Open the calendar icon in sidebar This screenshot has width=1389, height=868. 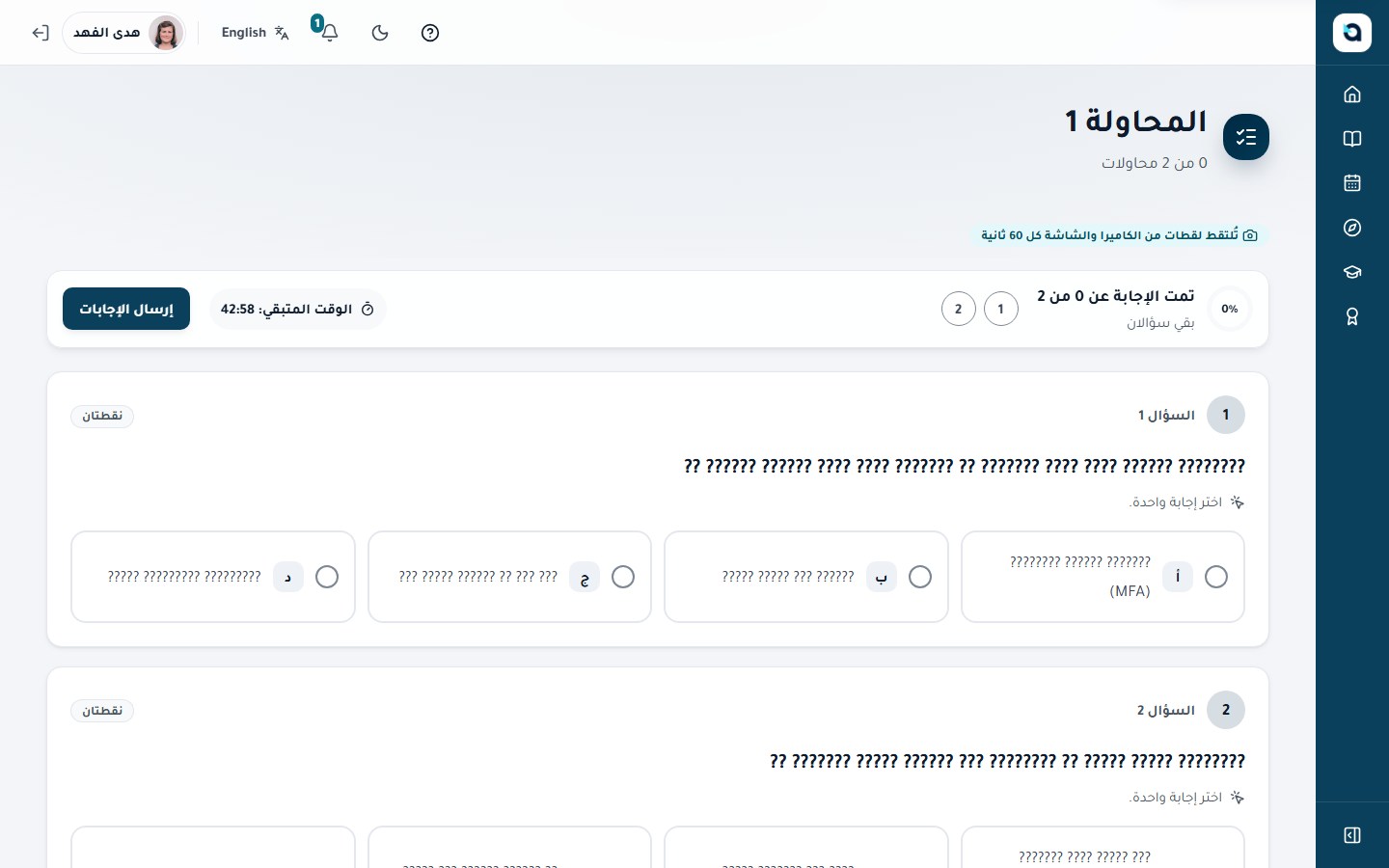pos(1352,183)
